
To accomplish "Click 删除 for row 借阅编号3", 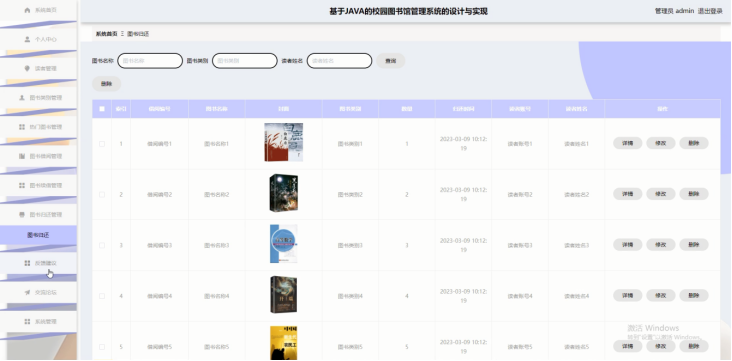I will (694, 245).
